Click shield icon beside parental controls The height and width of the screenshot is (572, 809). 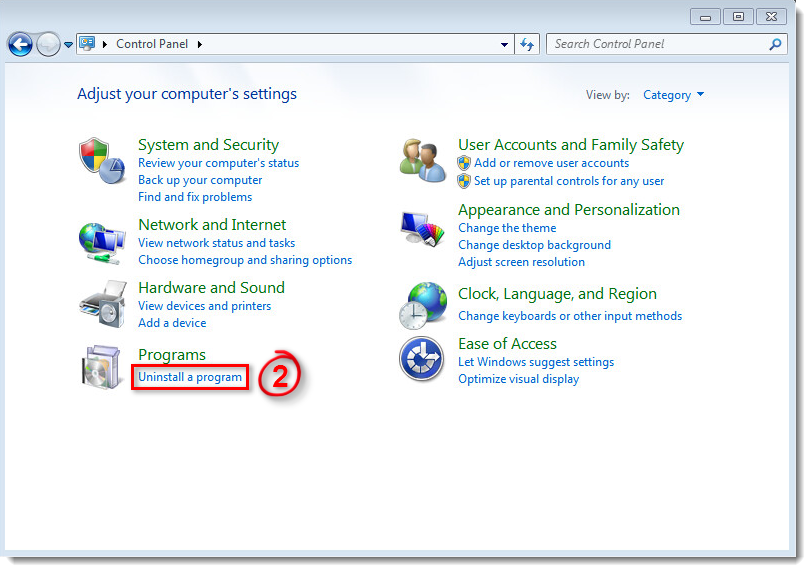point(464,181)
